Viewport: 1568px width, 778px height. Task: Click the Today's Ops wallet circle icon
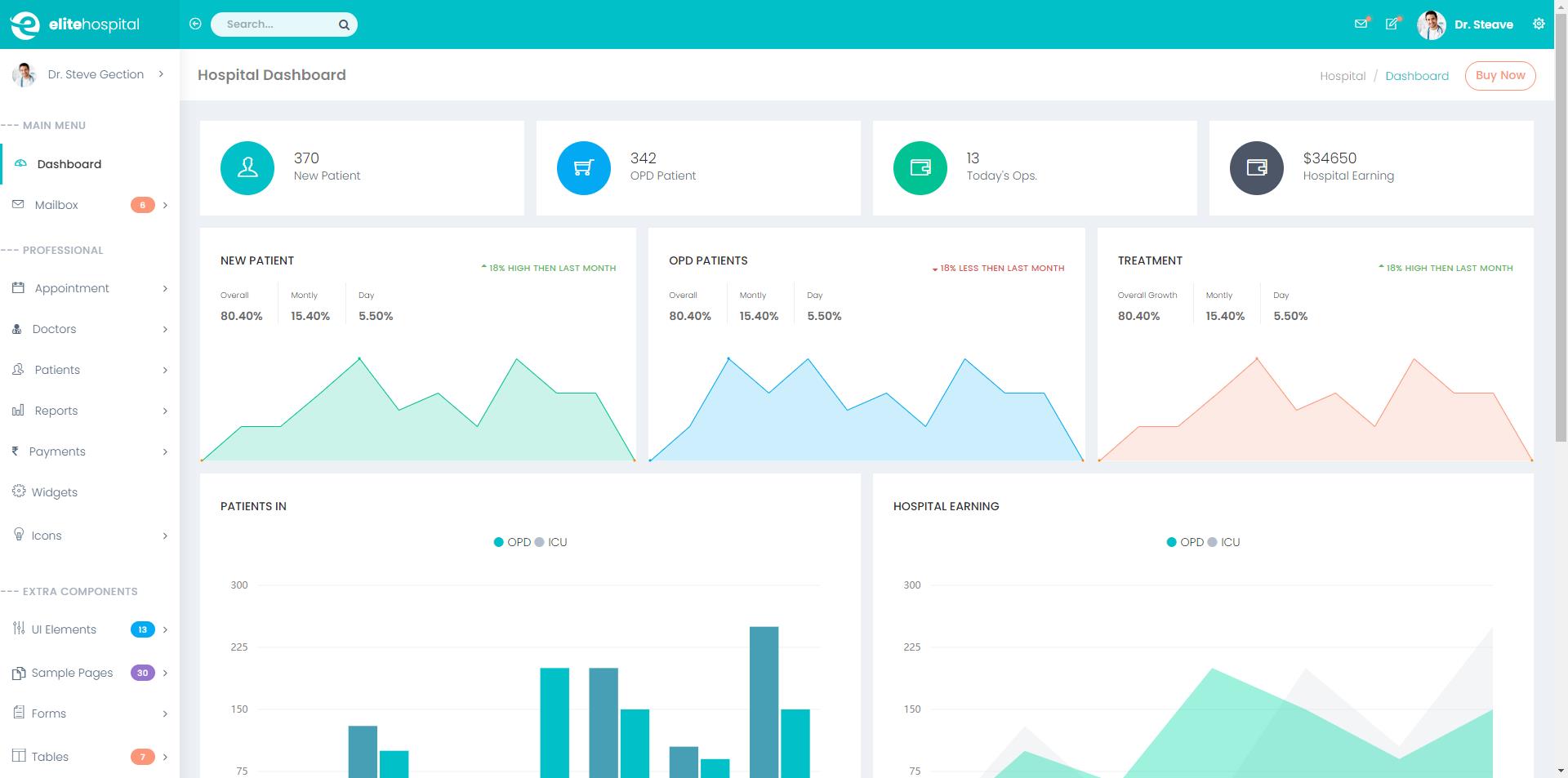click(x=920, y=168)
